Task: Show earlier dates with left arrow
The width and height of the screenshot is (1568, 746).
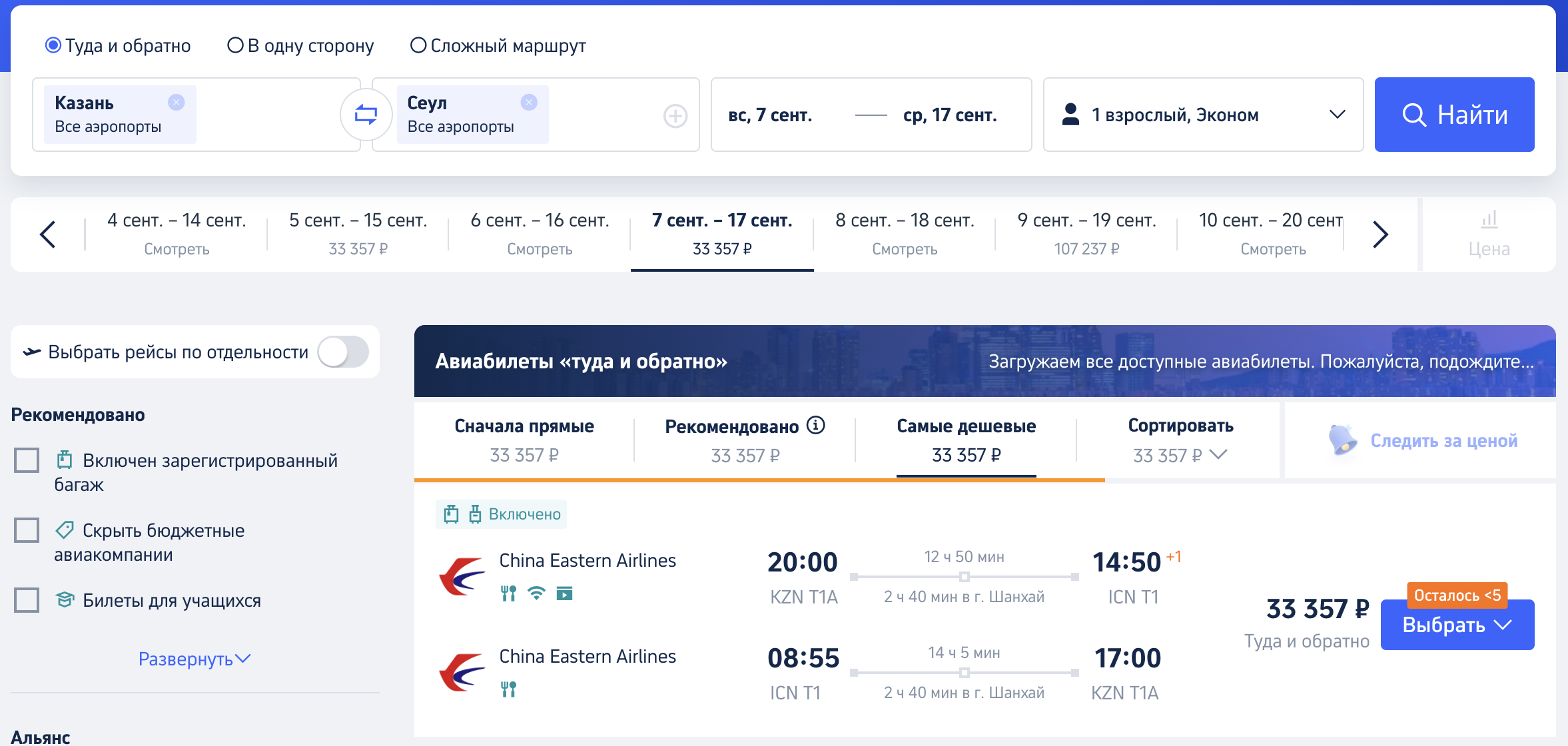Action: 47,234
